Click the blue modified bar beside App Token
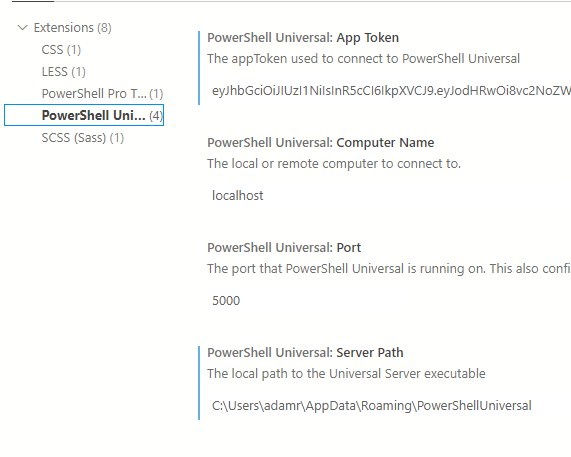The height and width of the screenshot is (457, 571). tap(199, 68)
